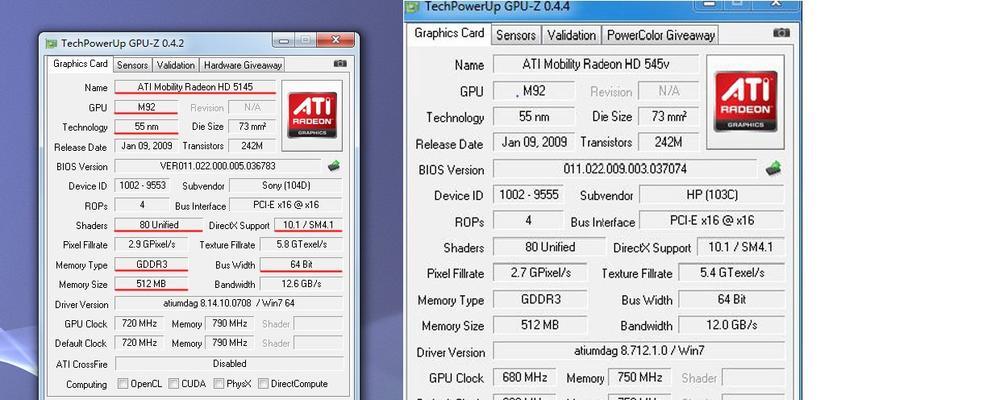Screen dimensions: 1008x400
Task: Click the 5.4 GTexel/s texture fillrate value
Action: click(x=732, y=273)
